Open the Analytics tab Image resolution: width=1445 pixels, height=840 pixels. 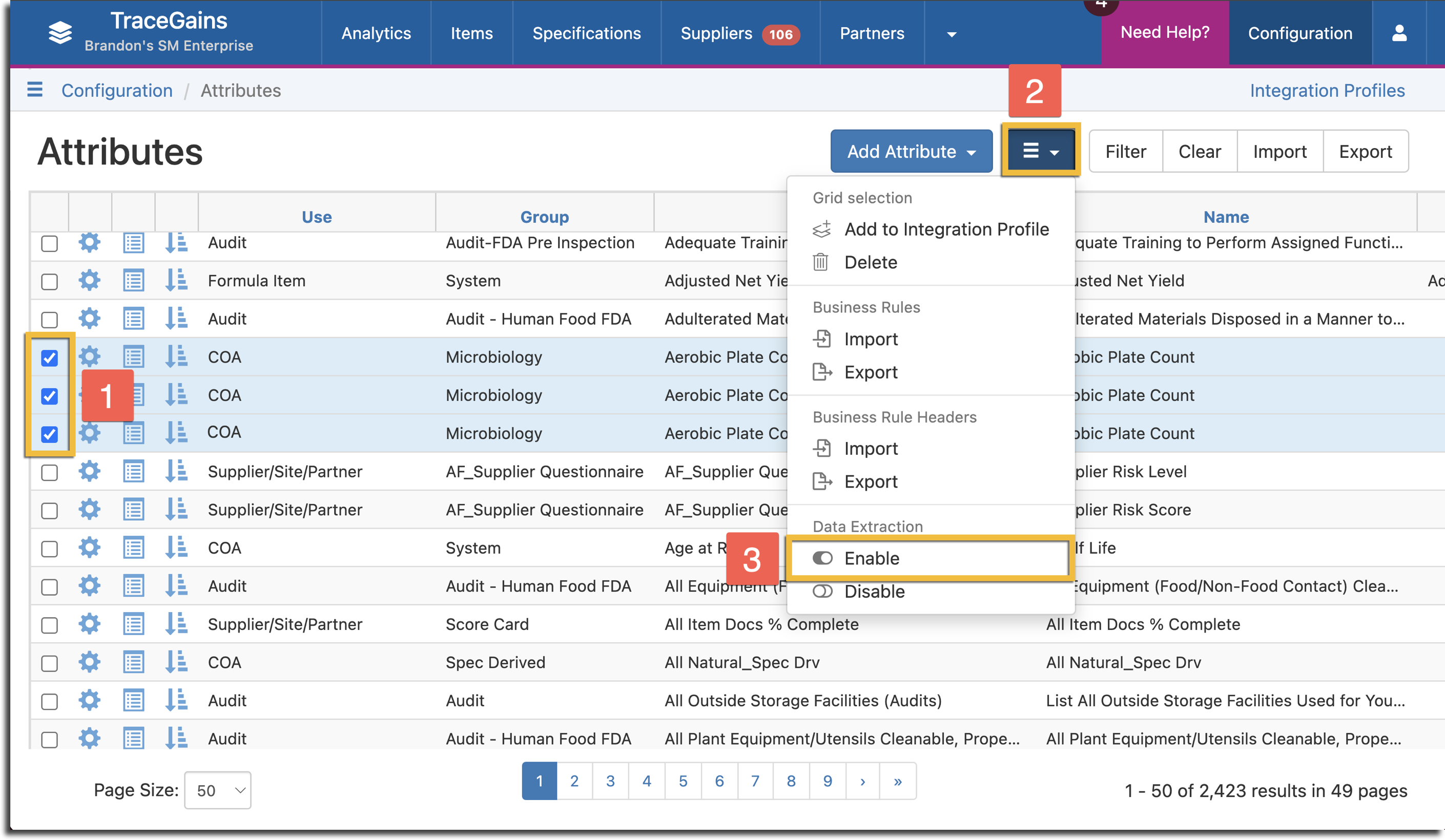click(x=376, y=33)
